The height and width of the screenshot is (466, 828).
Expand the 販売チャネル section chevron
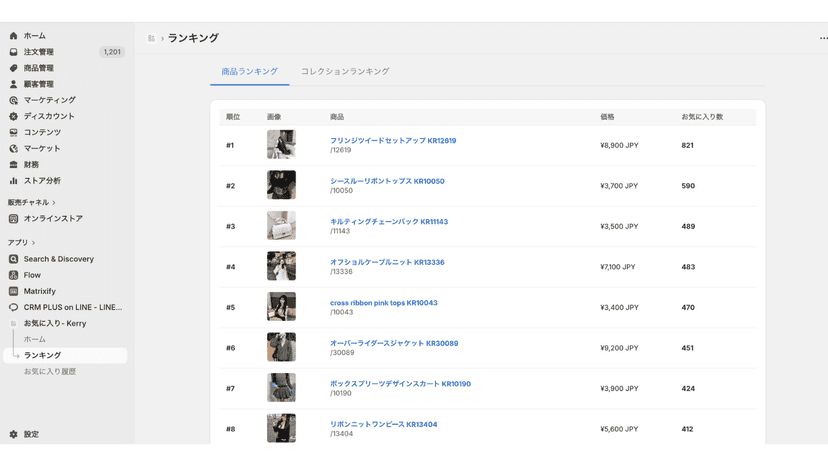[x=54, y=203]
